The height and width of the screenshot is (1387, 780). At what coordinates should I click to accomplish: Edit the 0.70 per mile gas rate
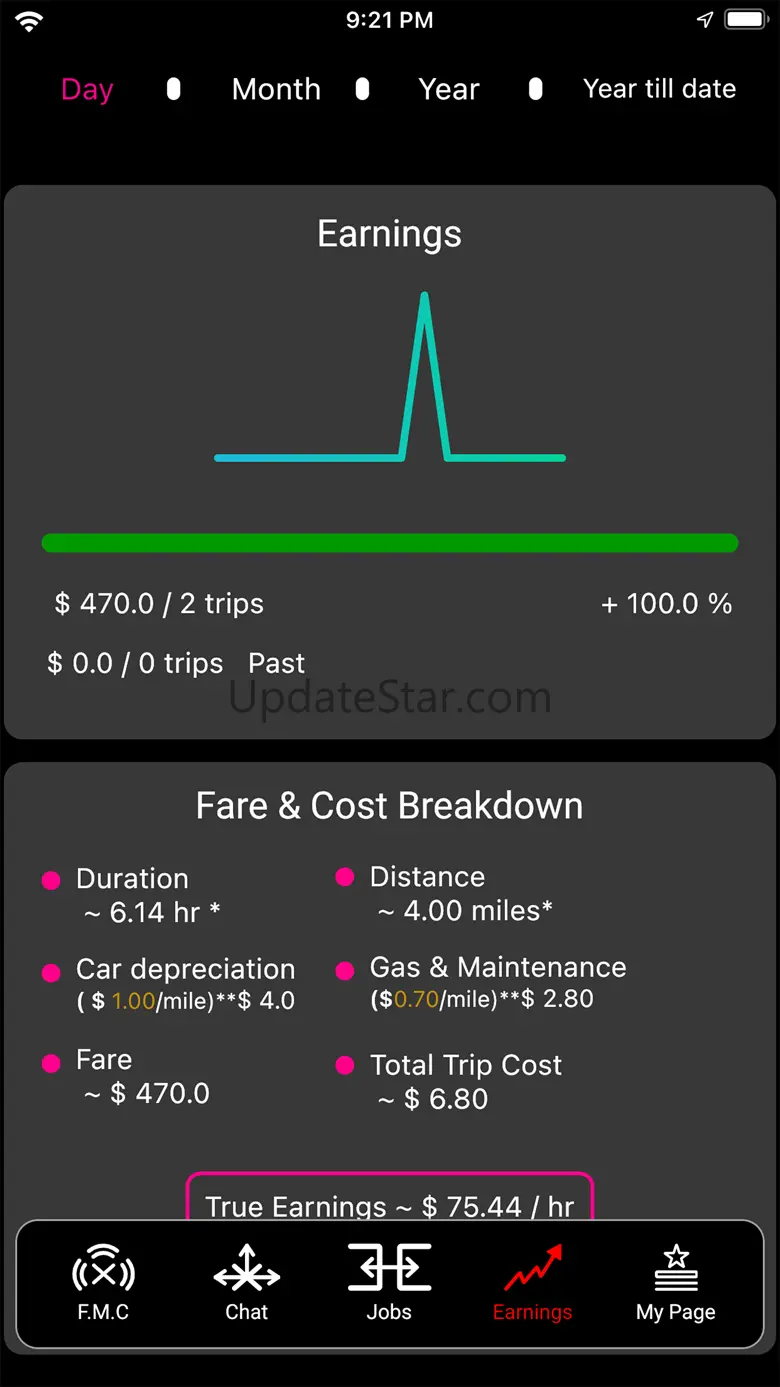point(416,999)
